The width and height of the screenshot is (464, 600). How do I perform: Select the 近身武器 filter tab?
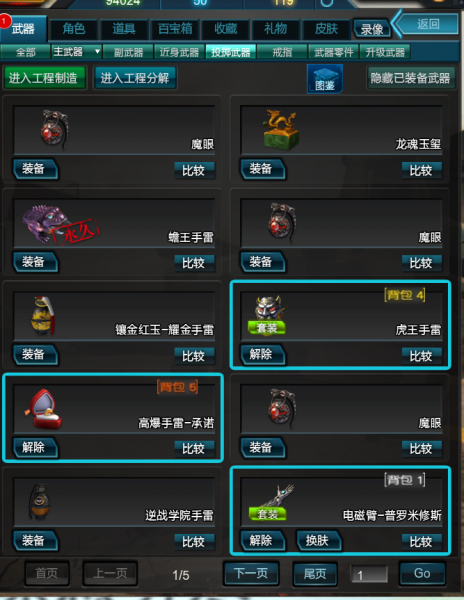tap(179, 52)
